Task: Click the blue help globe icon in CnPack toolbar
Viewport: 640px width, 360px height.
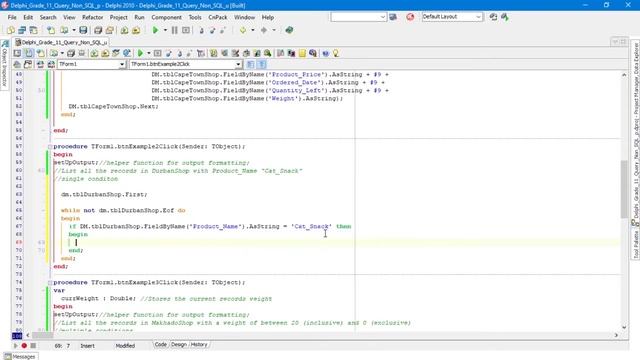Action: tap(325, 53)
